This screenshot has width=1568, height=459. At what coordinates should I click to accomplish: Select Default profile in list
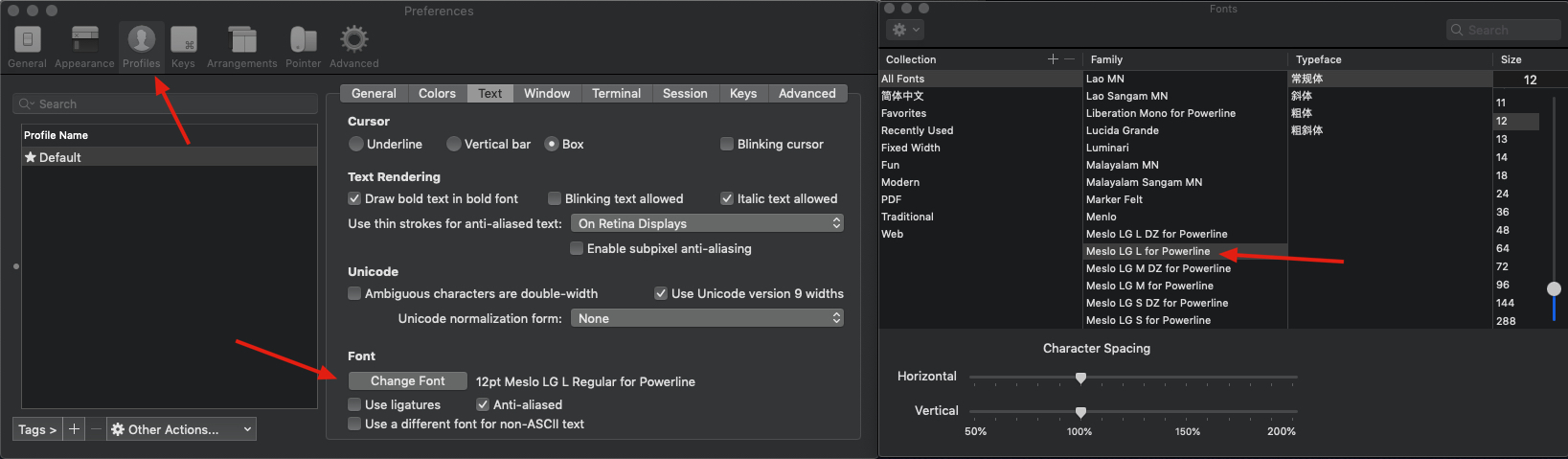170,157
